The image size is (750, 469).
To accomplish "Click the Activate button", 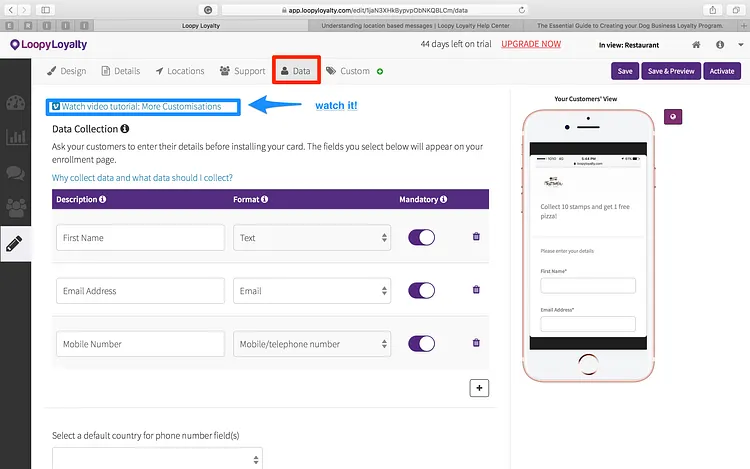I will pyautogui.click(x=722, y=71).
